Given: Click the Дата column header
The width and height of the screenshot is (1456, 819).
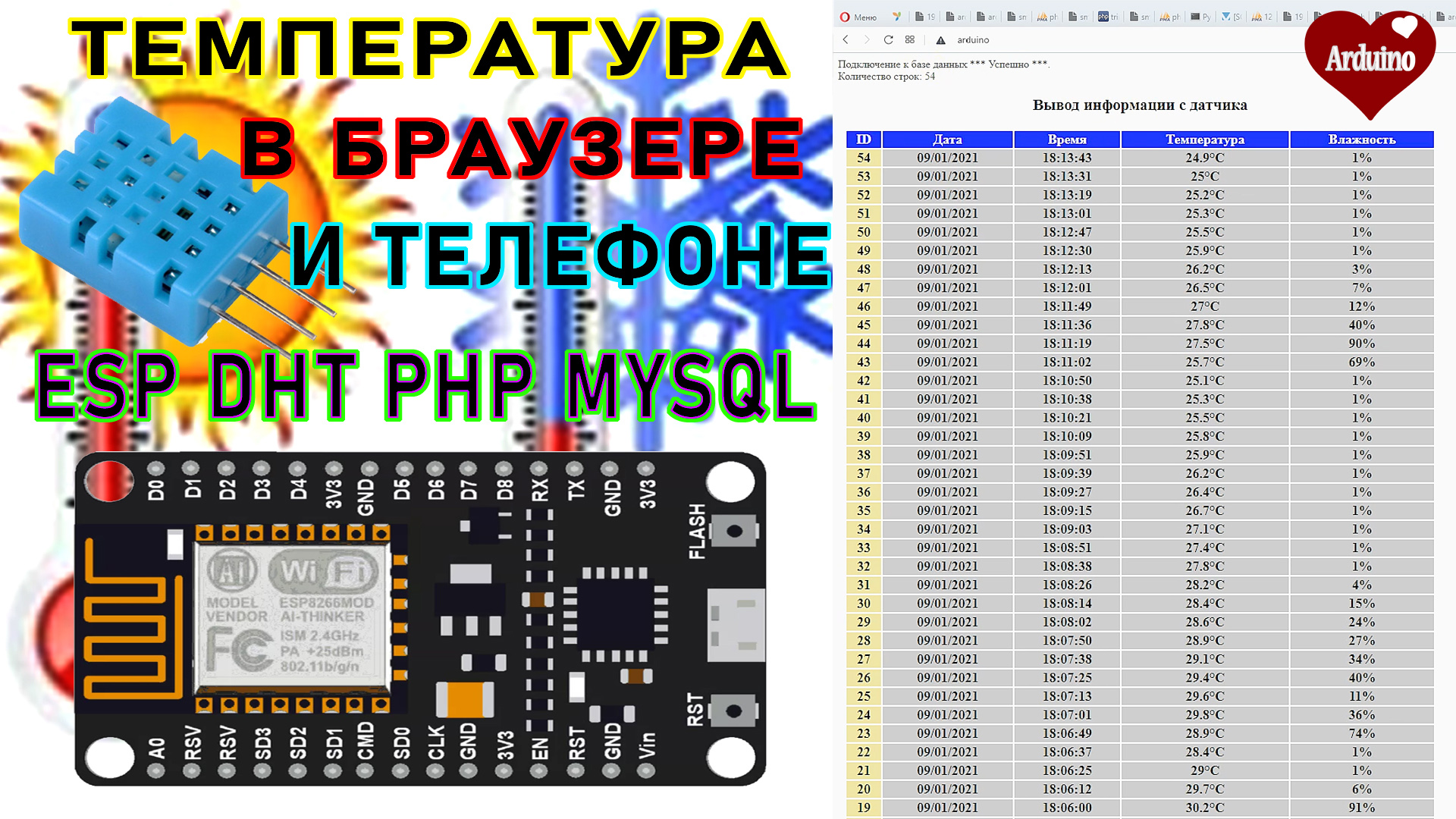Looking at the screenshot, I should [x=947, y=140].
